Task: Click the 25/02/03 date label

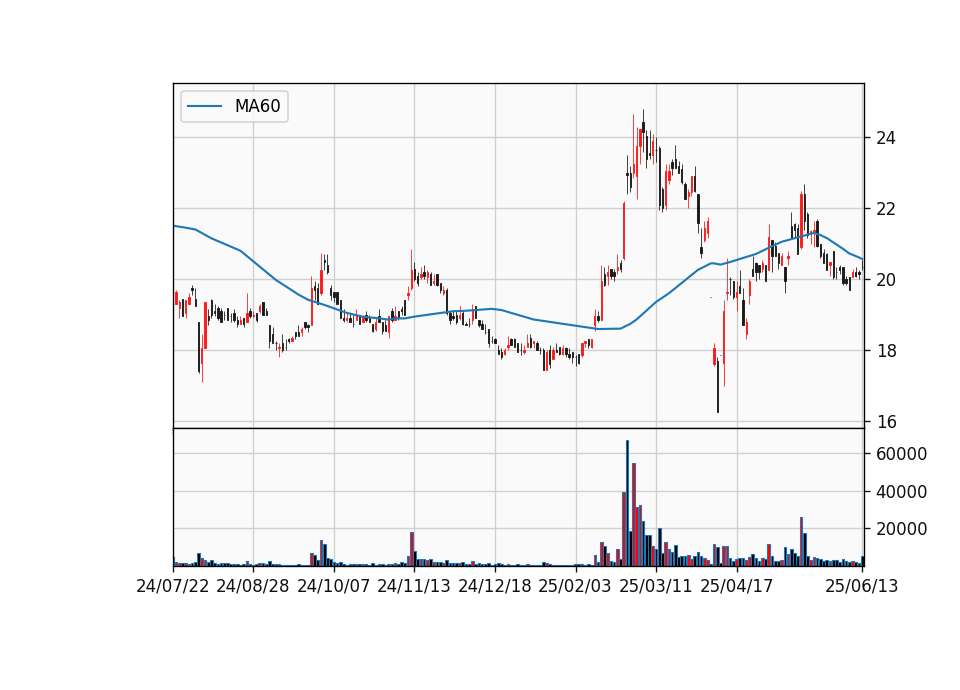Action: pyautogui.click(x=575, y=586)
